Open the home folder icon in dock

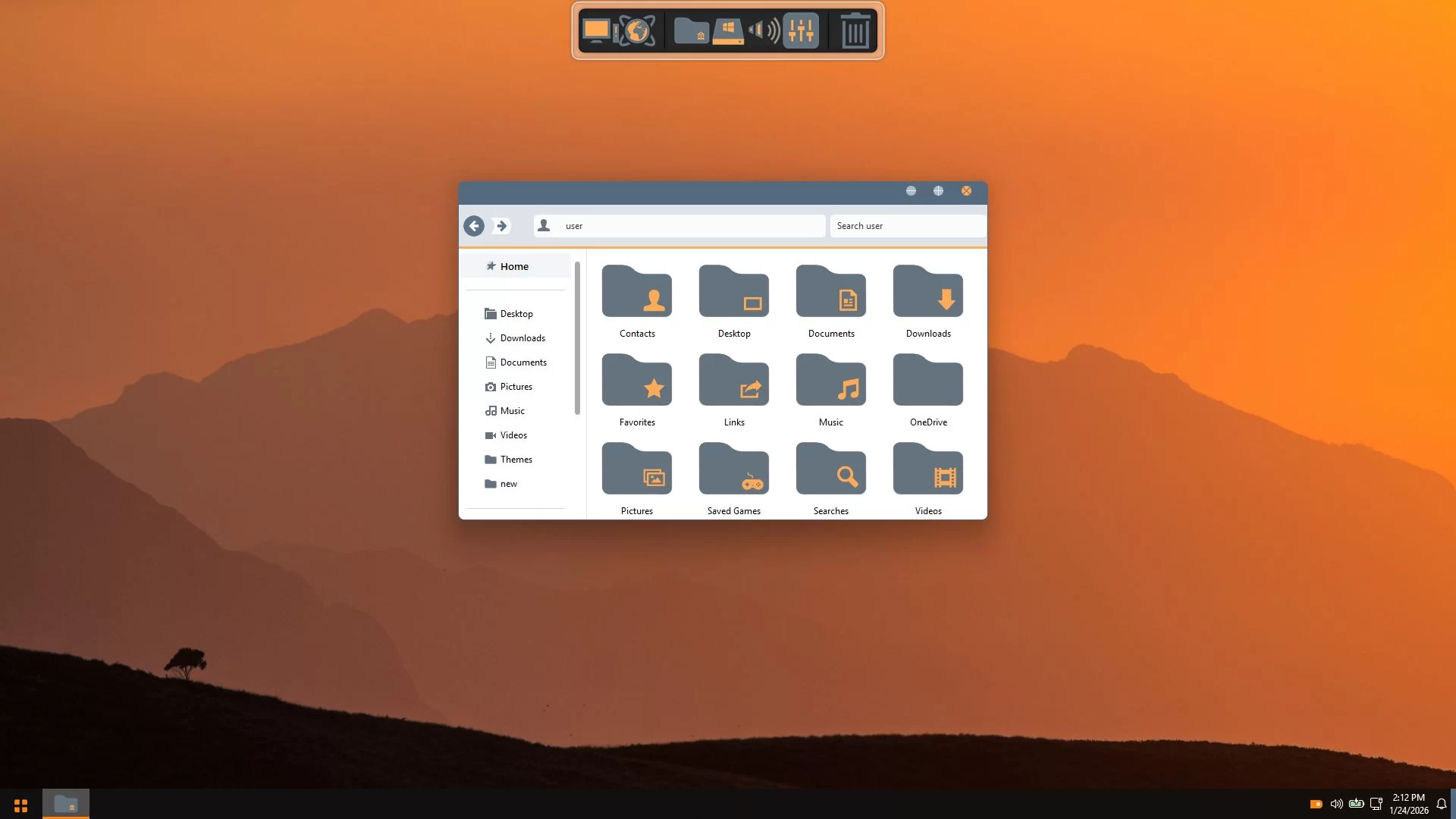[x=692, y=31]
